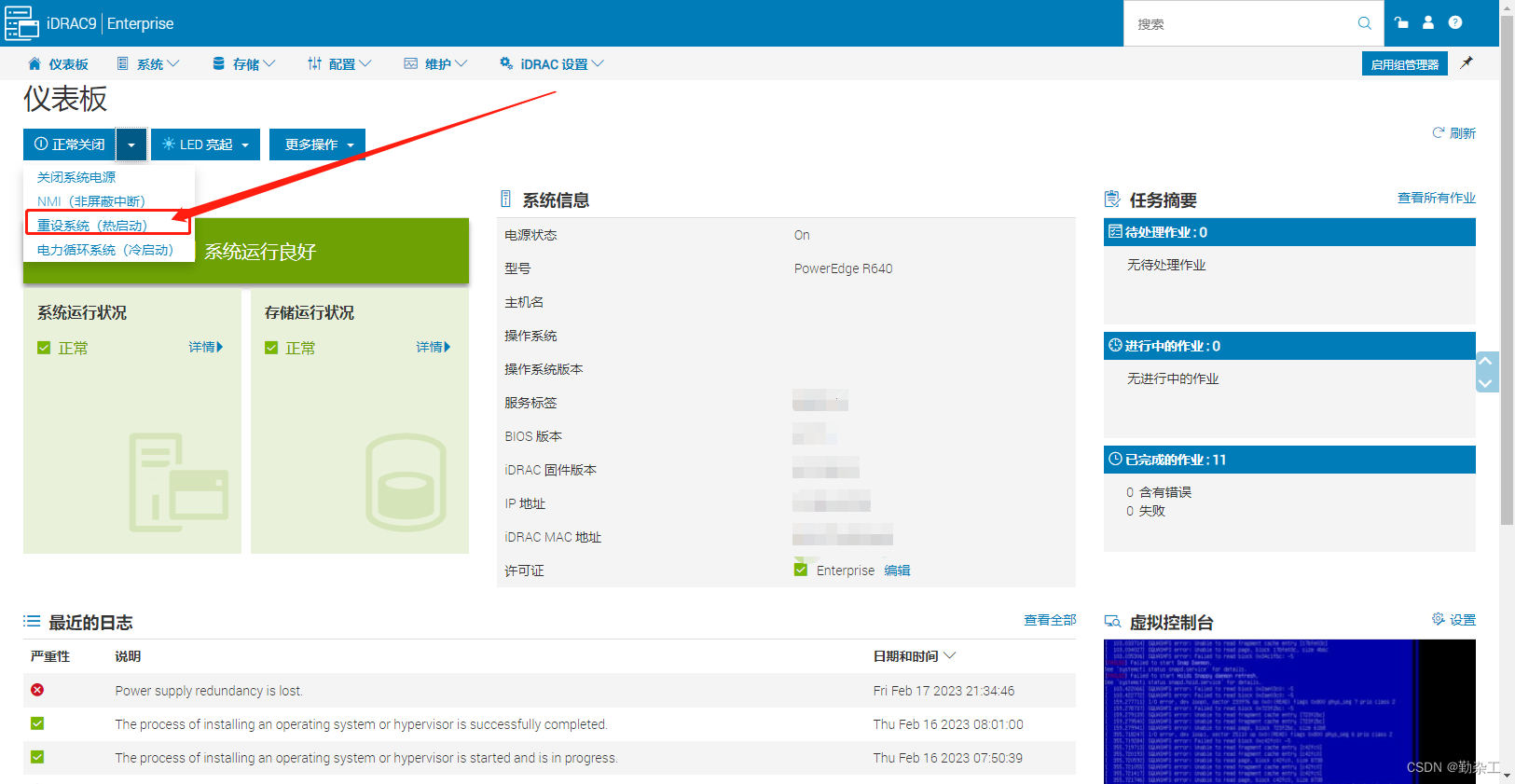This screenshot has height=784, width=1515.
Task: Click the 任务摘要 clipboard icon
Action: pyautogui.click(x=1112, y=199)
